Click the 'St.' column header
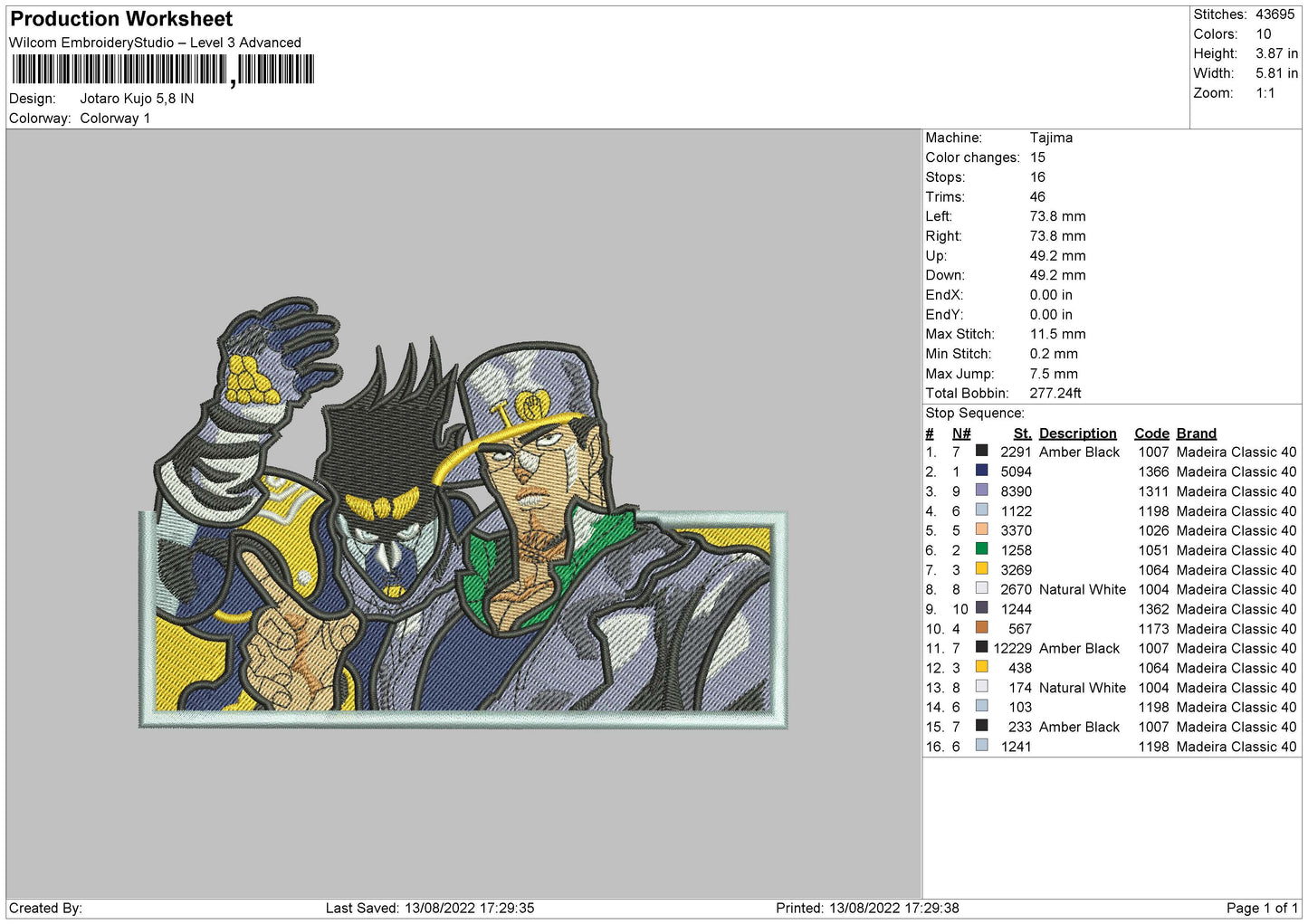Viewport: 1308px width, 924px height. click(1022, 433)
